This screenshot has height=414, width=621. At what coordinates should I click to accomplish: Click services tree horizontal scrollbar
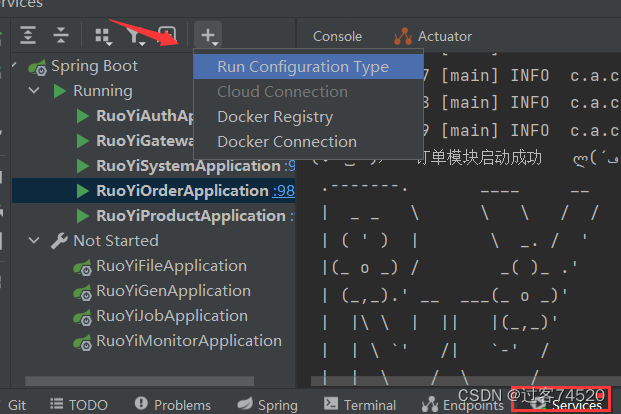coord(139,381)
